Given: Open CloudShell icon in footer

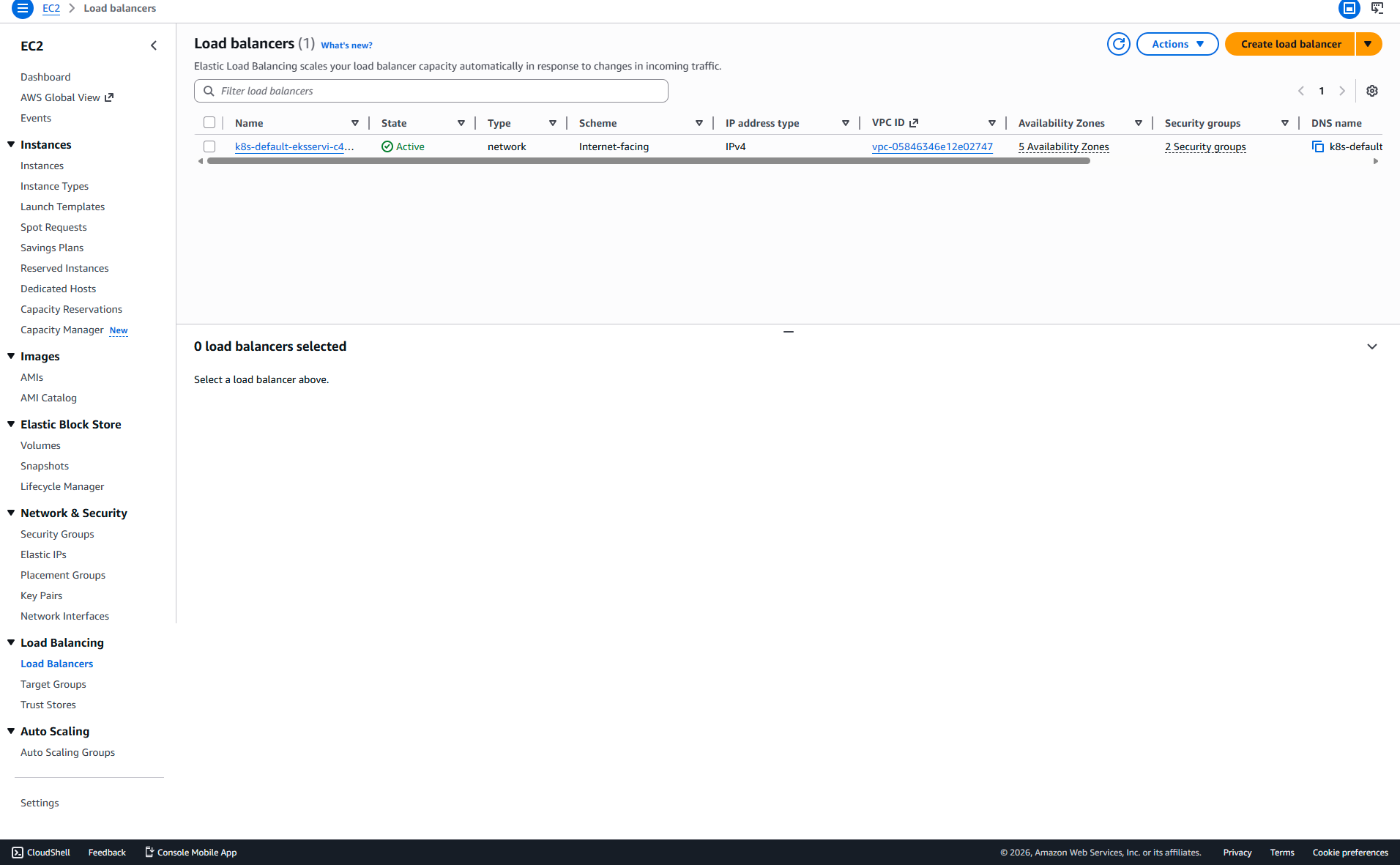Looking at the screenshot, I should [x=18, y=853].
